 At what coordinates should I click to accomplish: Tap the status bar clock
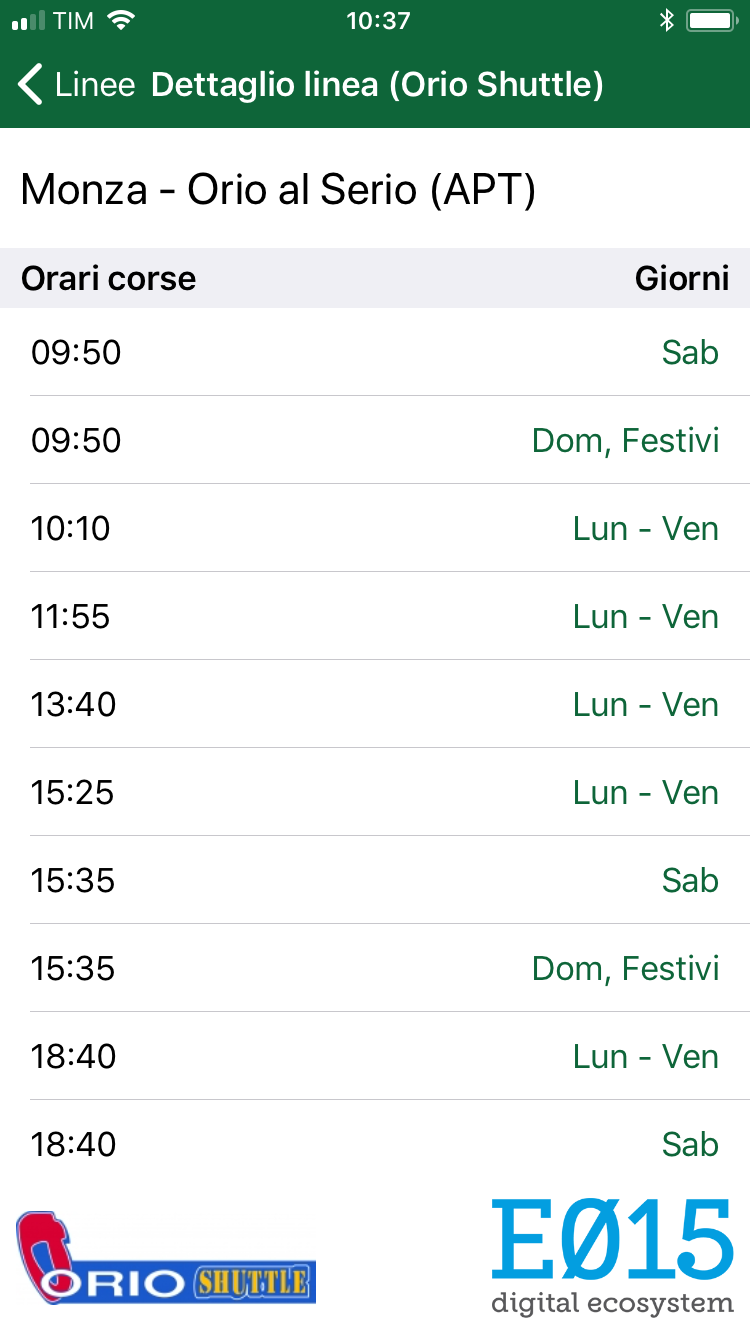coord(377,21)
